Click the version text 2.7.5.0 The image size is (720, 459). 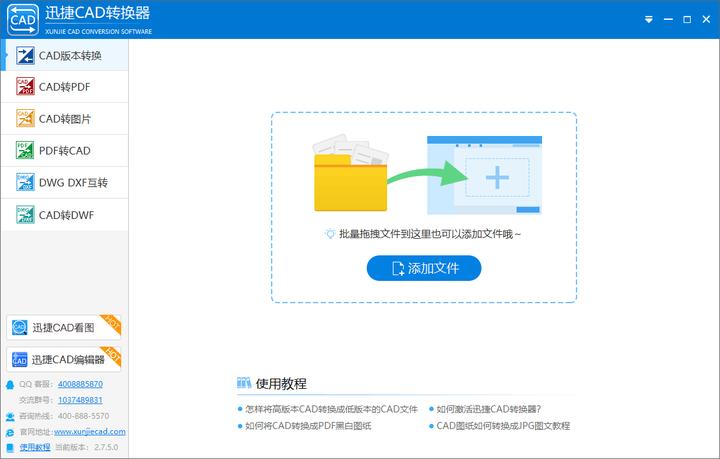tap(106, 447)
